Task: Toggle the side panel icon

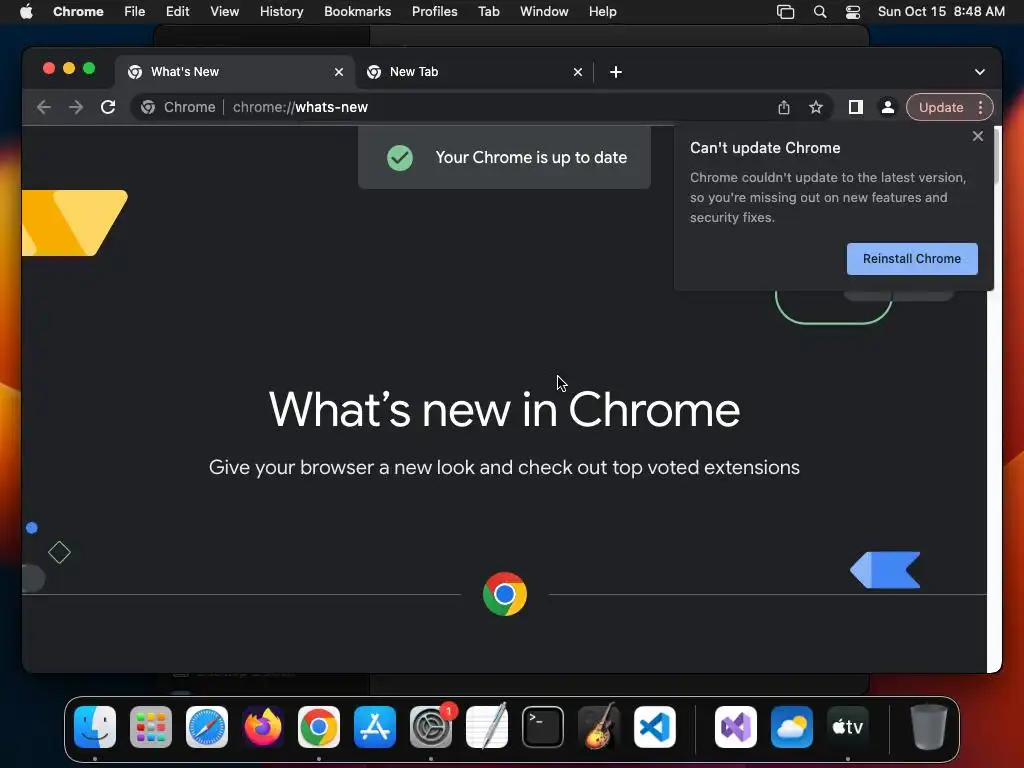Action: [856, 107]
